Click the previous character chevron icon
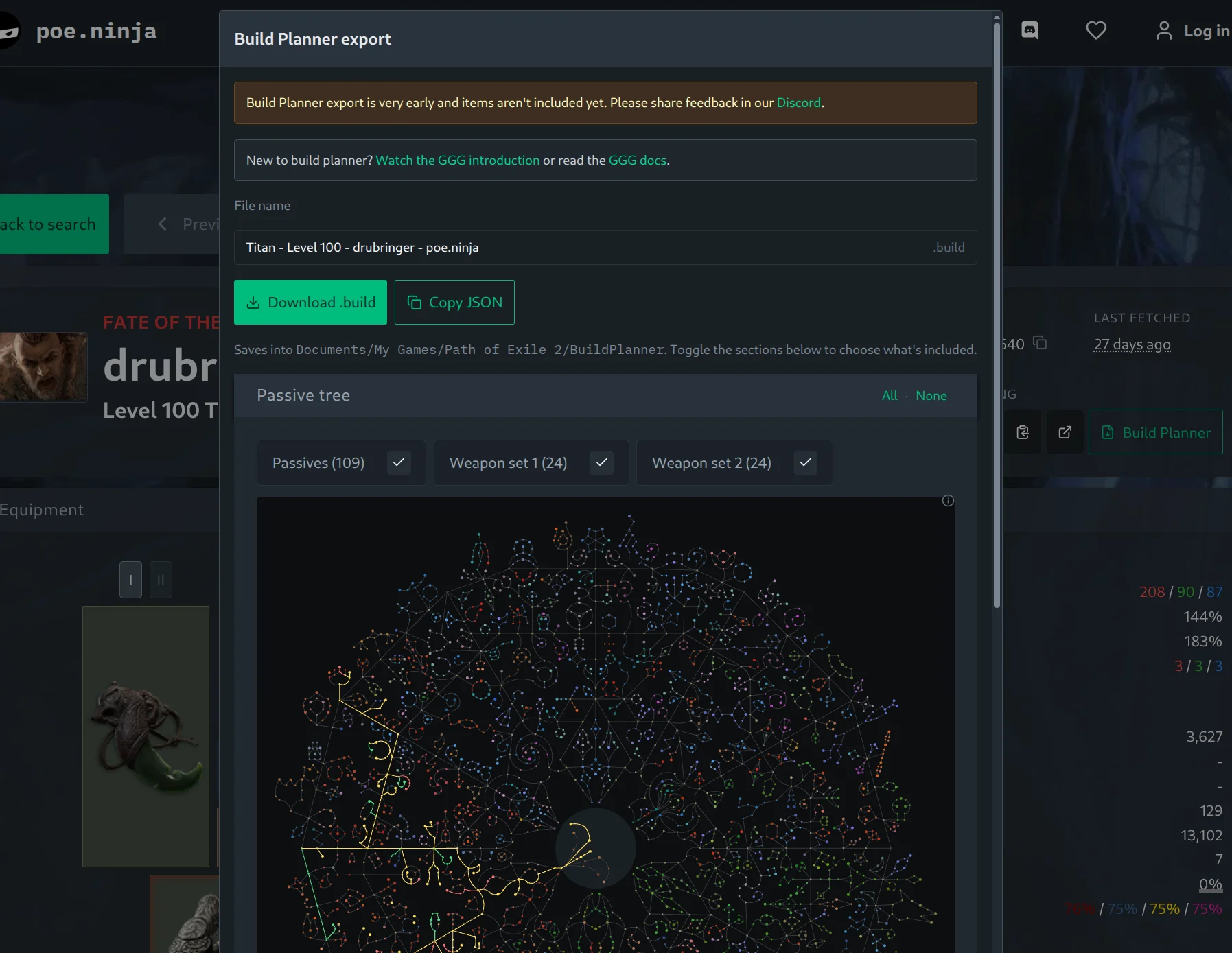 tap(163, 224)
